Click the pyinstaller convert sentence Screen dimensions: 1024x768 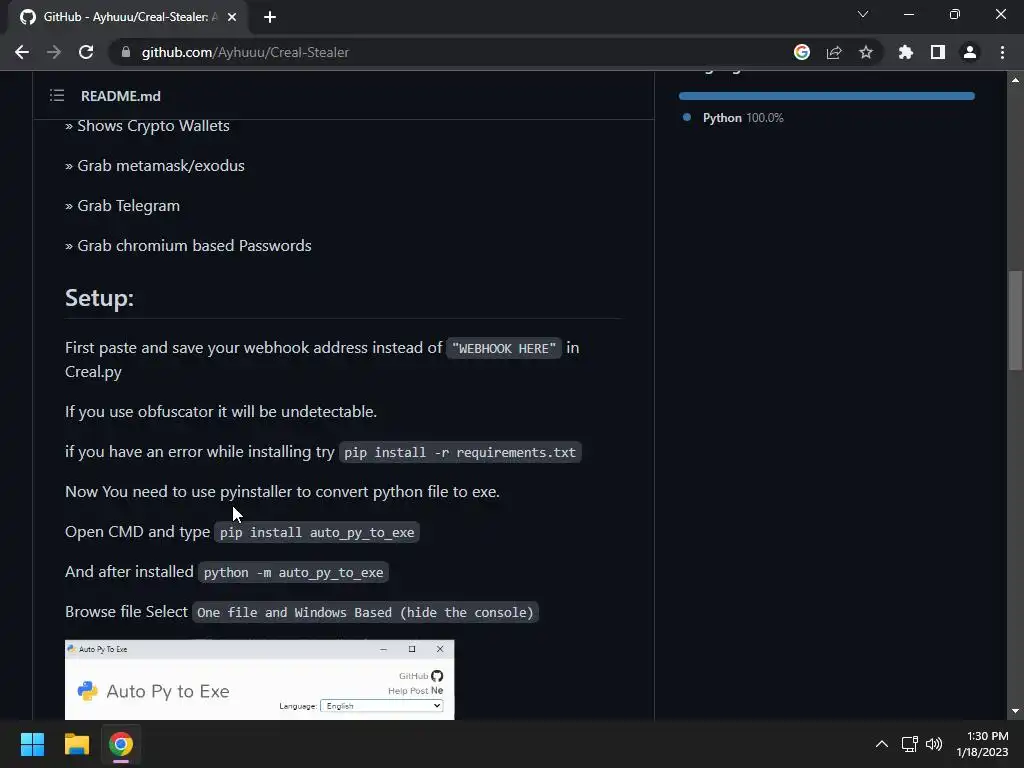(282, 492)
